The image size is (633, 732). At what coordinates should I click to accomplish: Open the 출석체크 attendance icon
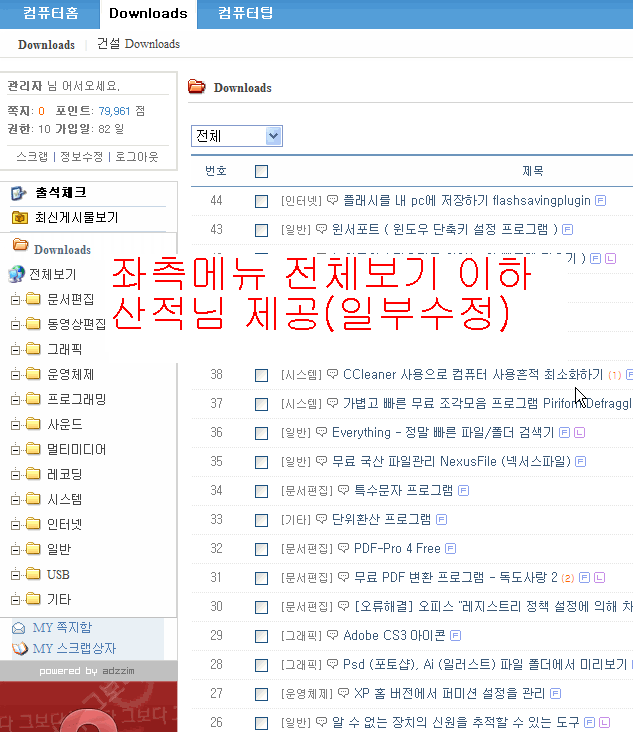point(18,193)
